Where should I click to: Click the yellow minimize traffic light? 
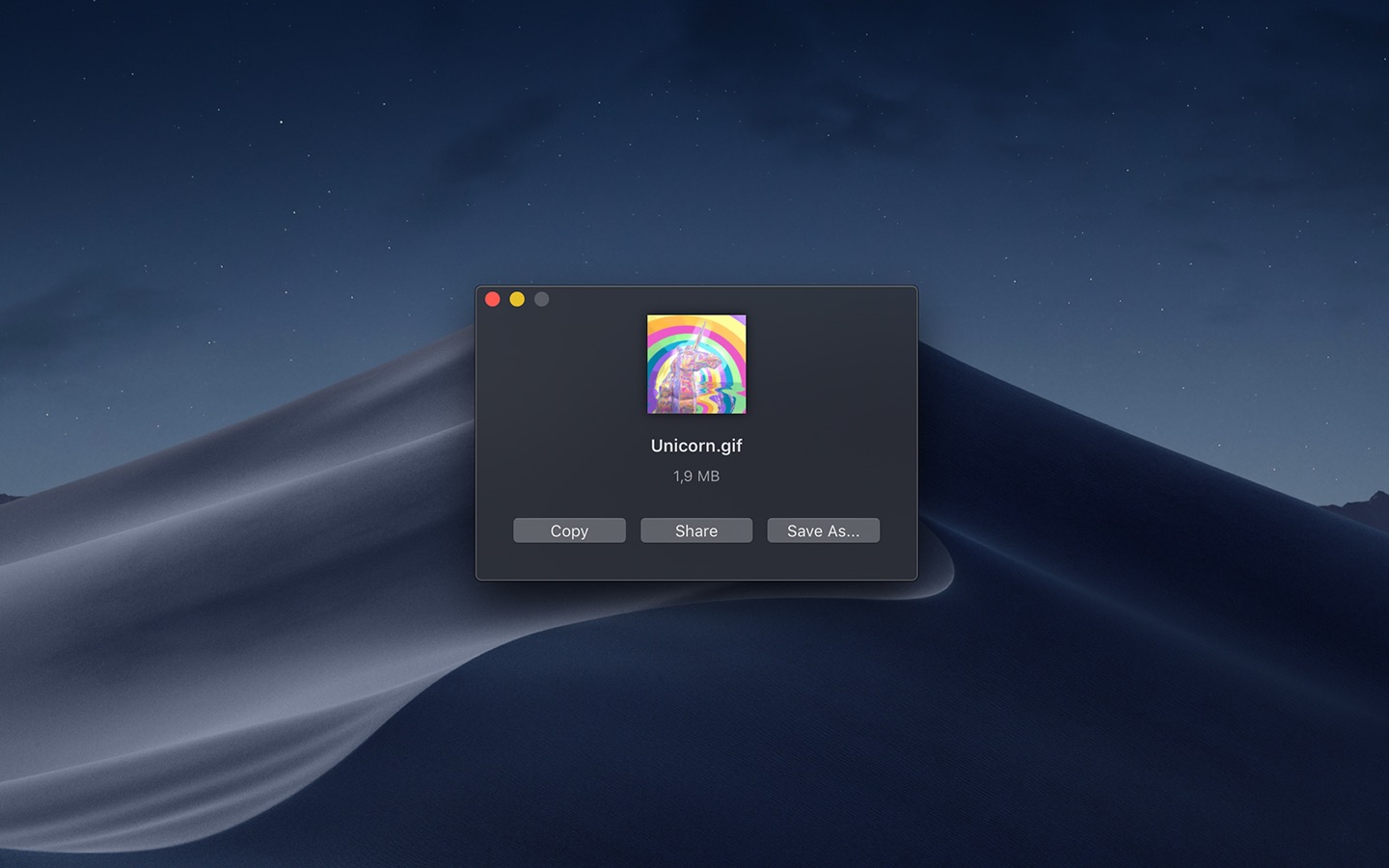[x=517, y=299]
